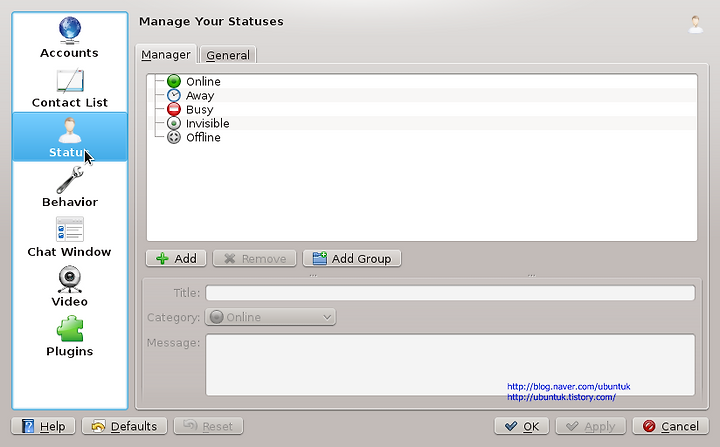Switch to the General tab
Screen dimensions: 720x447
[x=228, y=55]
